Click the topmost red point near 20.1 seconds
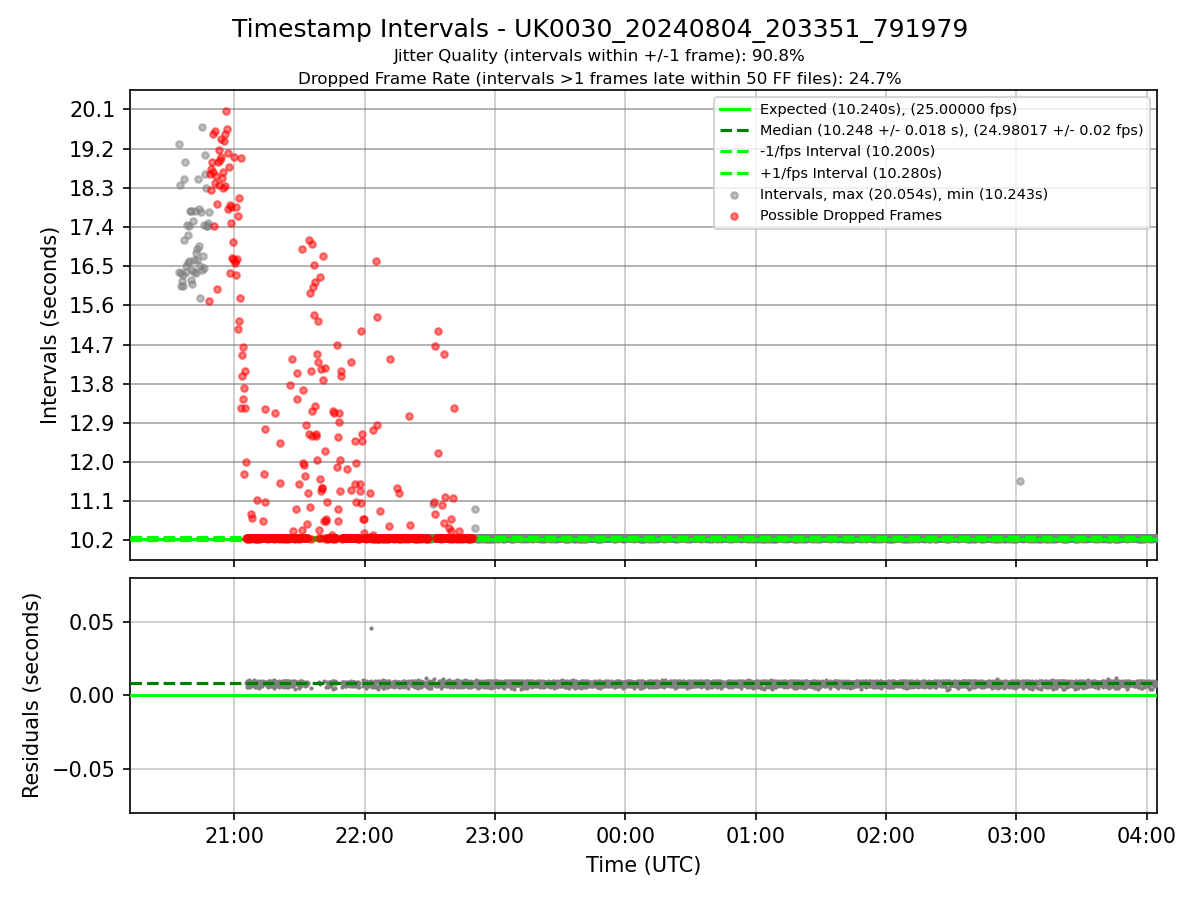1200x900 pixels. 226,111
